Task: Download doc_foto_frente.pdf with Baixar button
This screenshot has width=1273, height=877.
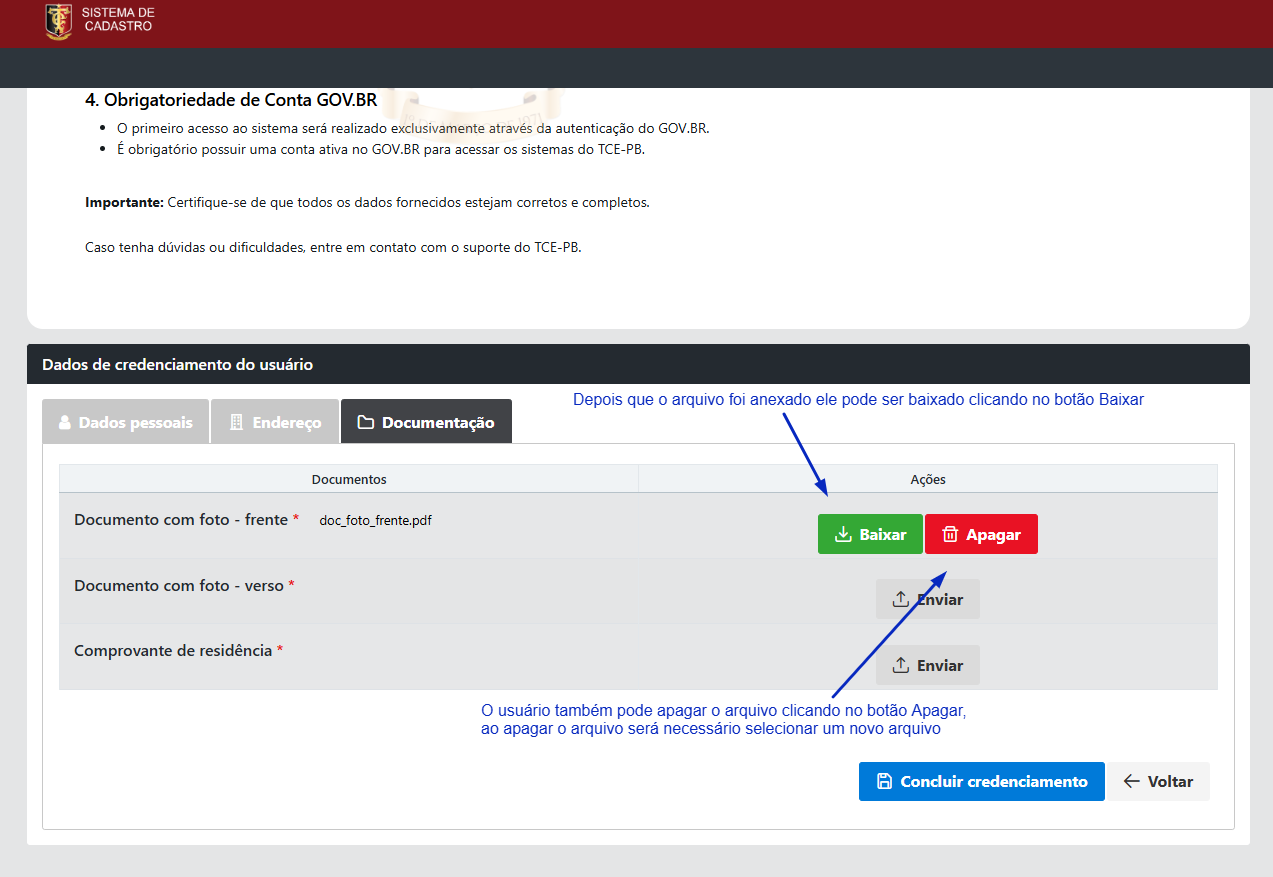Action: pyautogui.click(x=870, y=534)
